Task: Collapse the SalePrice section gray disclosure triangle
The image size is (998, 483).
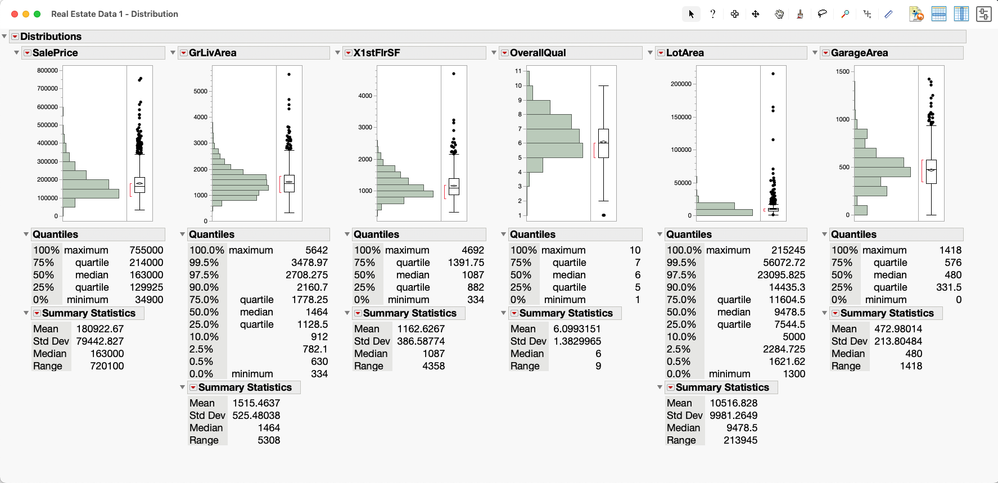Action: tap(17, 53)
